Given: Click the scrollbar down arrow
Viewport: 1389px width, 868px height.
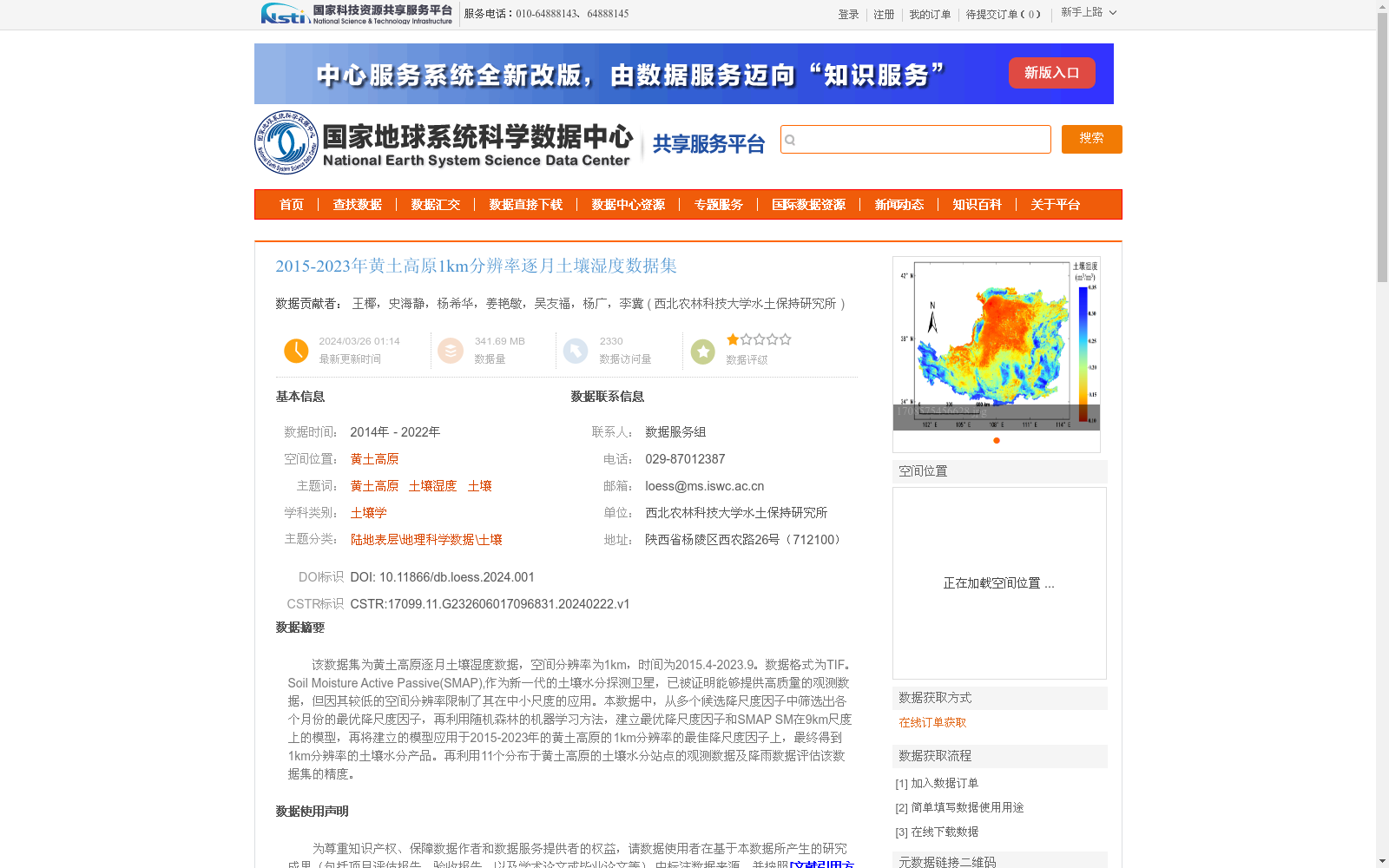Looking at the screenshot, I should tap(1382, 861).
